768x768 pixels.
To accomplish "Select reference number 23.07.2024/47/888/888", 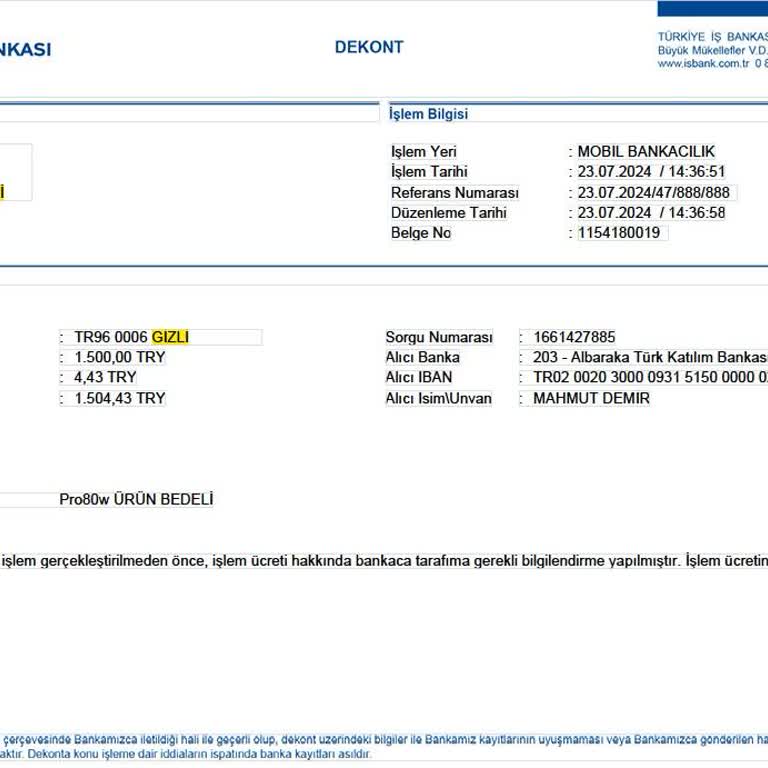I will (653, 192).
